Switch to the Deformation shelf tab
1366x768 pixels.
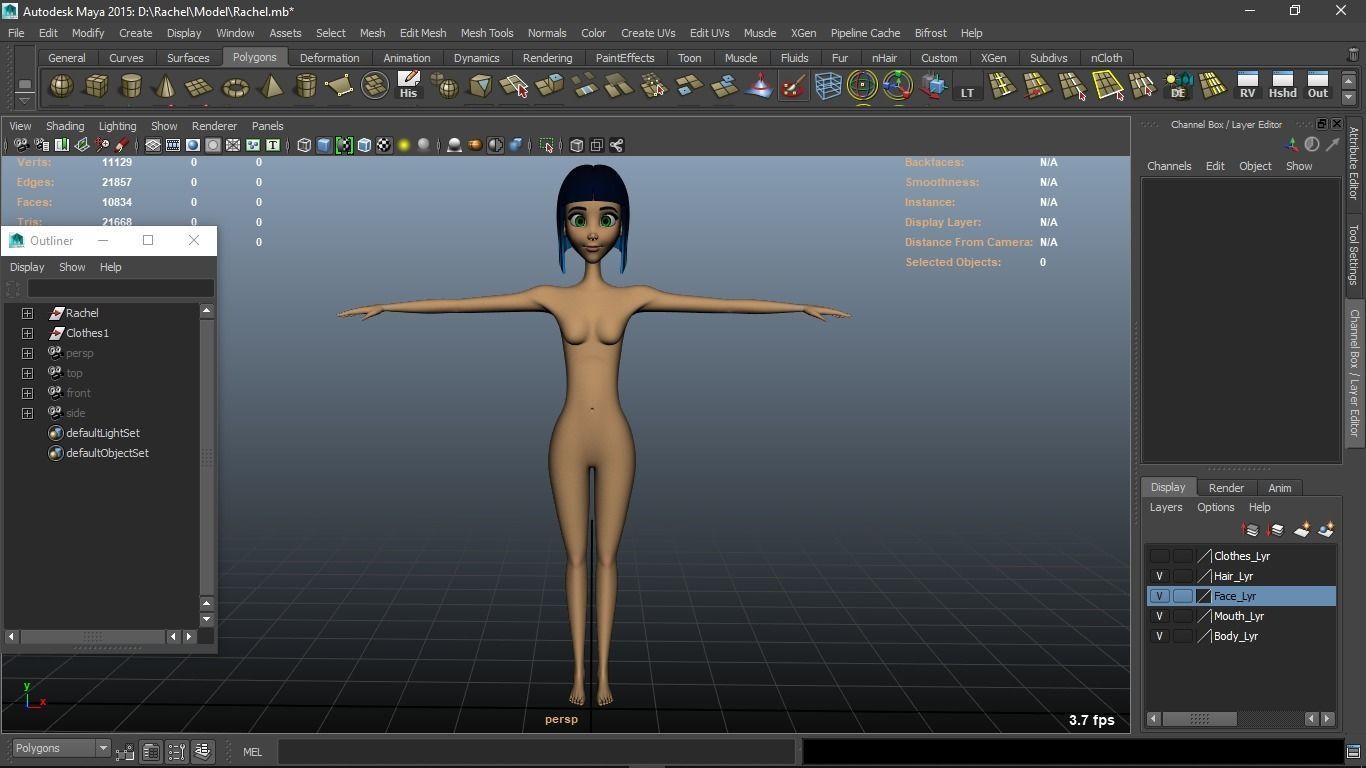pos(329,58)
